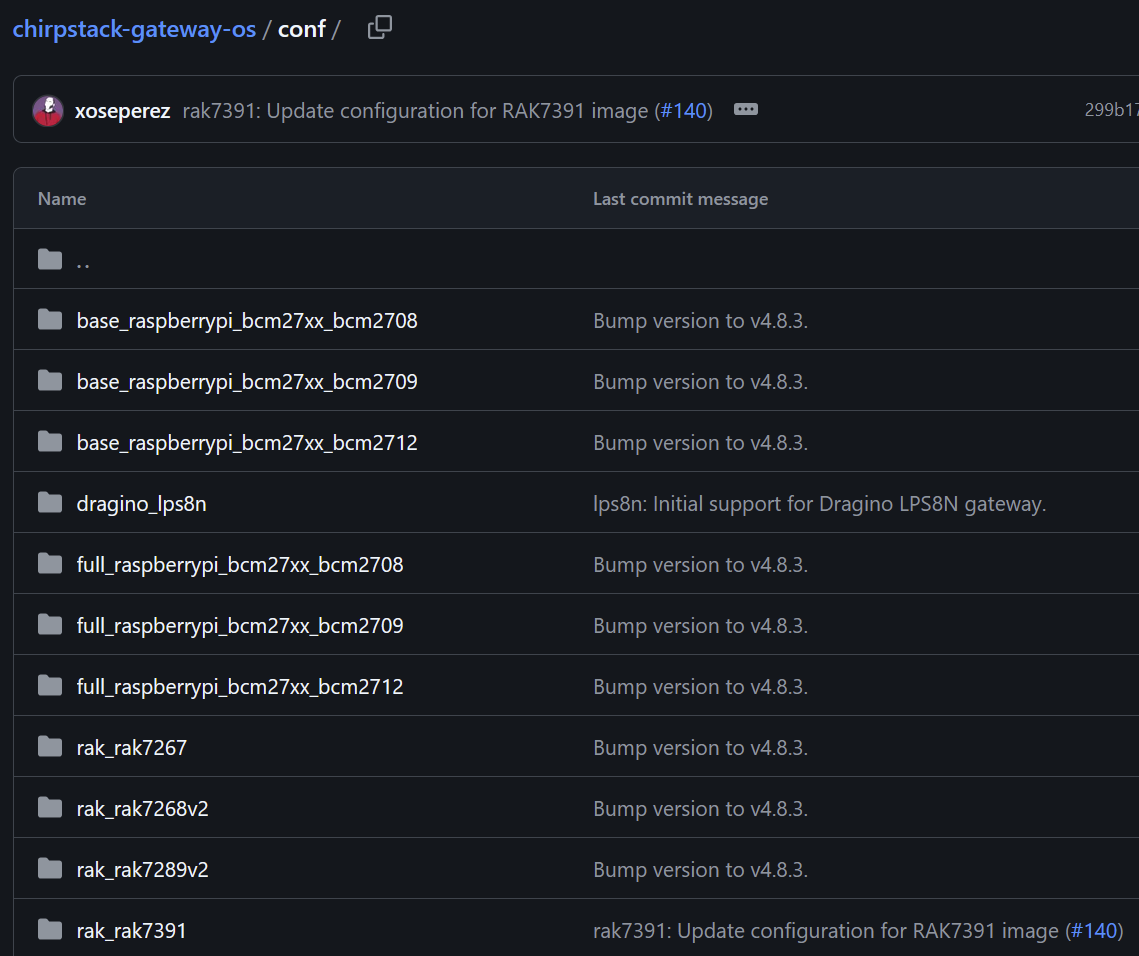Image resolution: width=1139 pixels, height=956 pixels.
Task: Open the chirpstack-gateway-os repository link
Action: click(x=134, y=29)
